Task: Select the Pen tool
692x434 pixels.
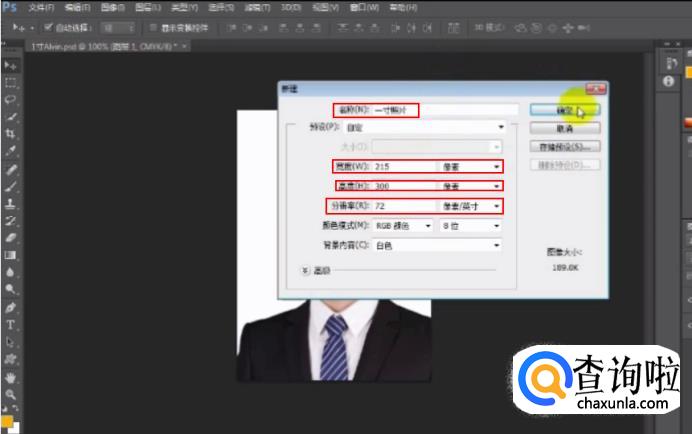Action: [11, 307]
